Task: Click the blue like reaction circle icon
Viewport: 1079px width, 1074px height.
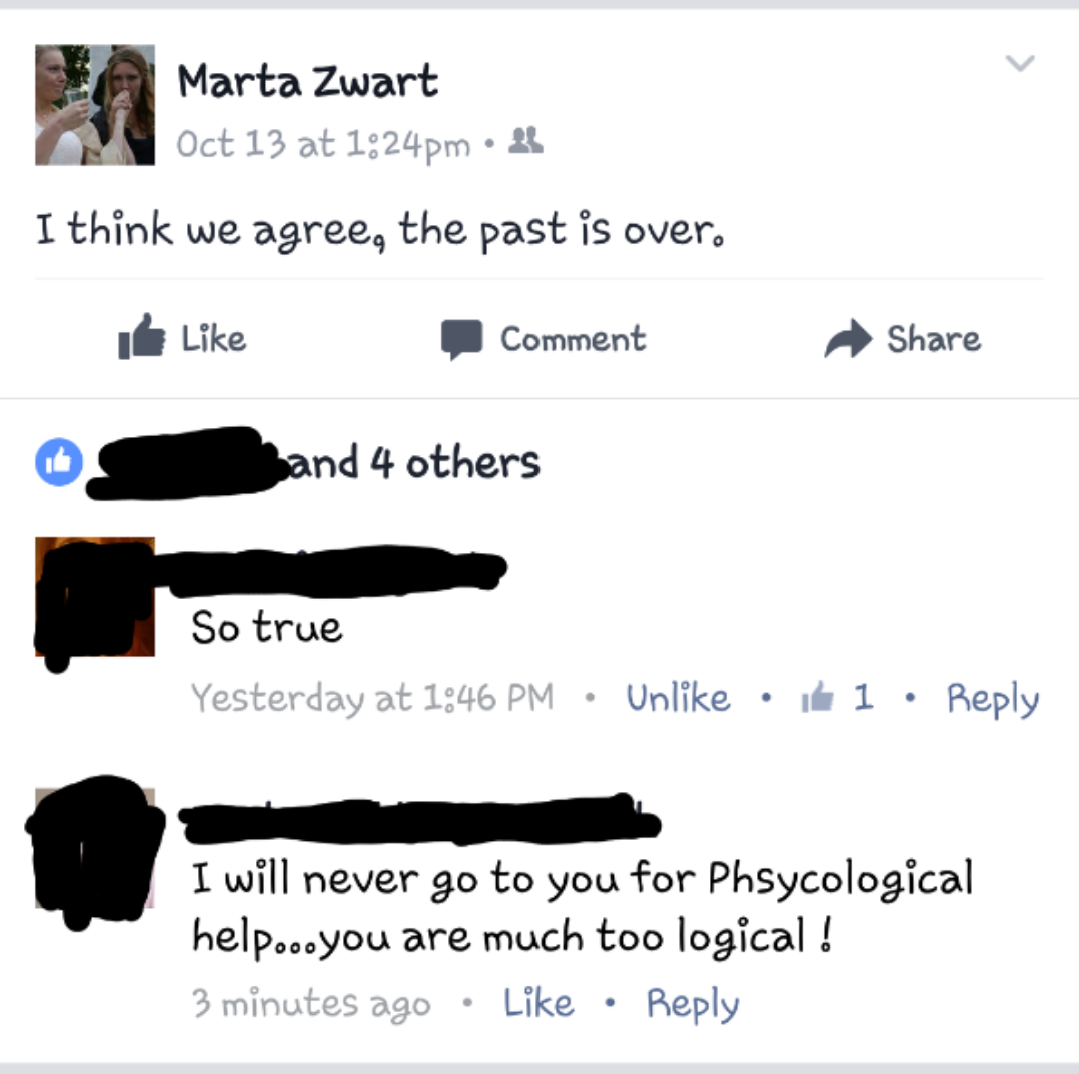Action: coord(59,462)
